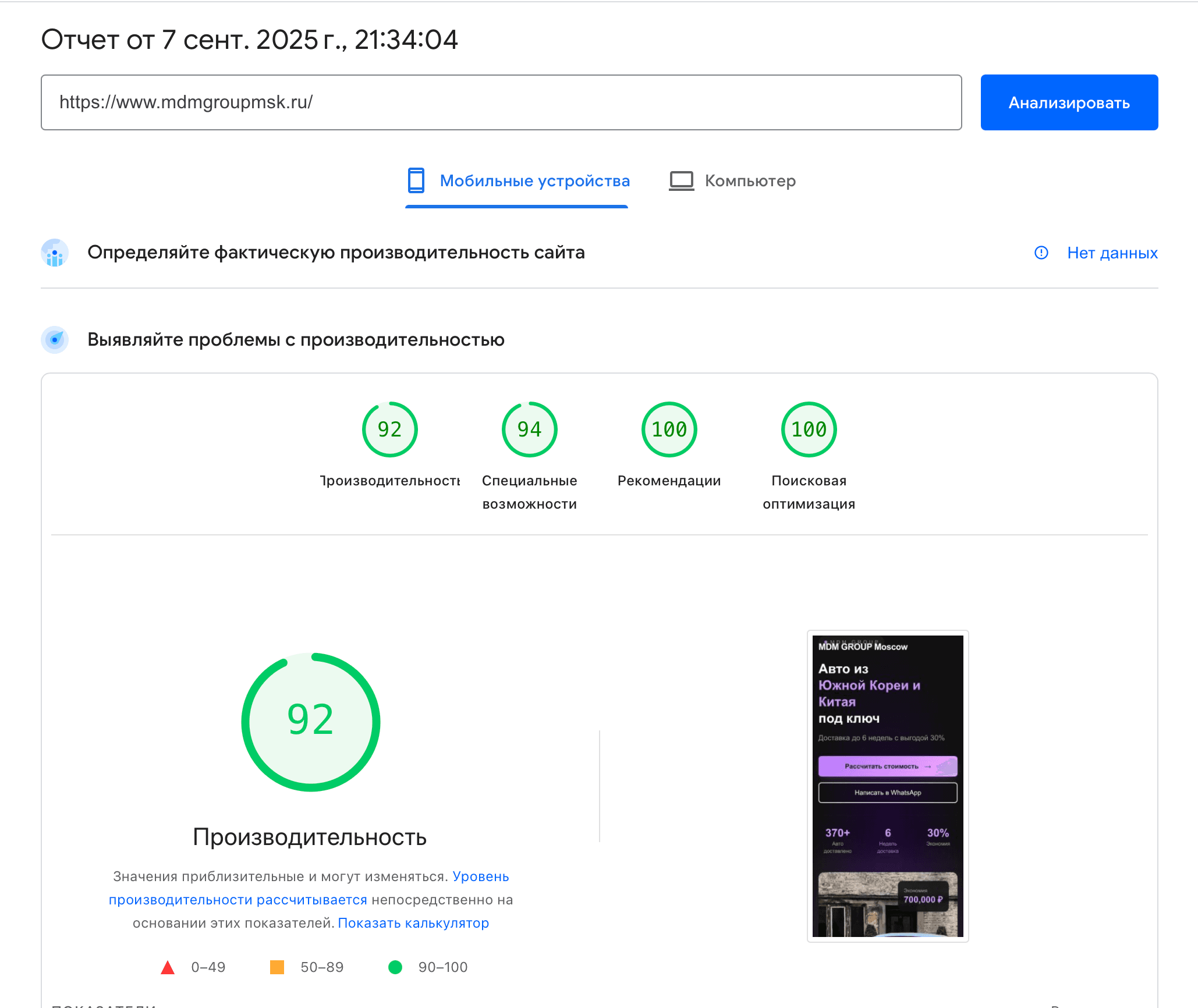The image size is (1198, 1008).
Task: Open the Нет данных link
Action: pos(1112,253)
